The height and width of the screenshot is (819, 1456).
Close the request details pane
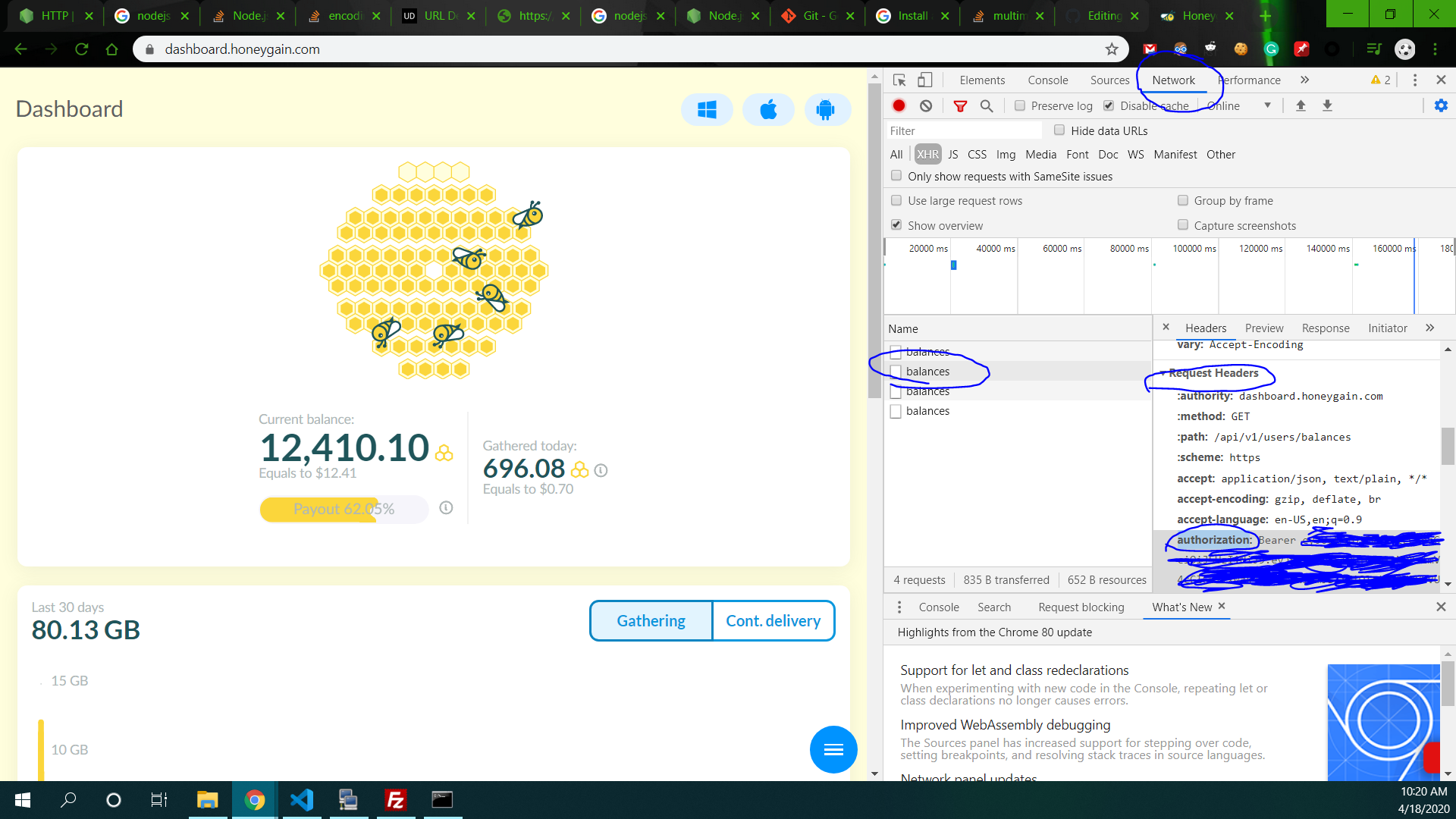coord(1166,327)
